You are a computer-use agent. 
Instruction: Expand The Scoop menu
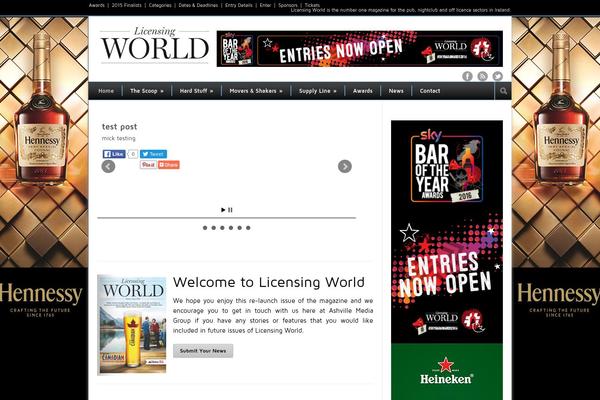[147, 91]
